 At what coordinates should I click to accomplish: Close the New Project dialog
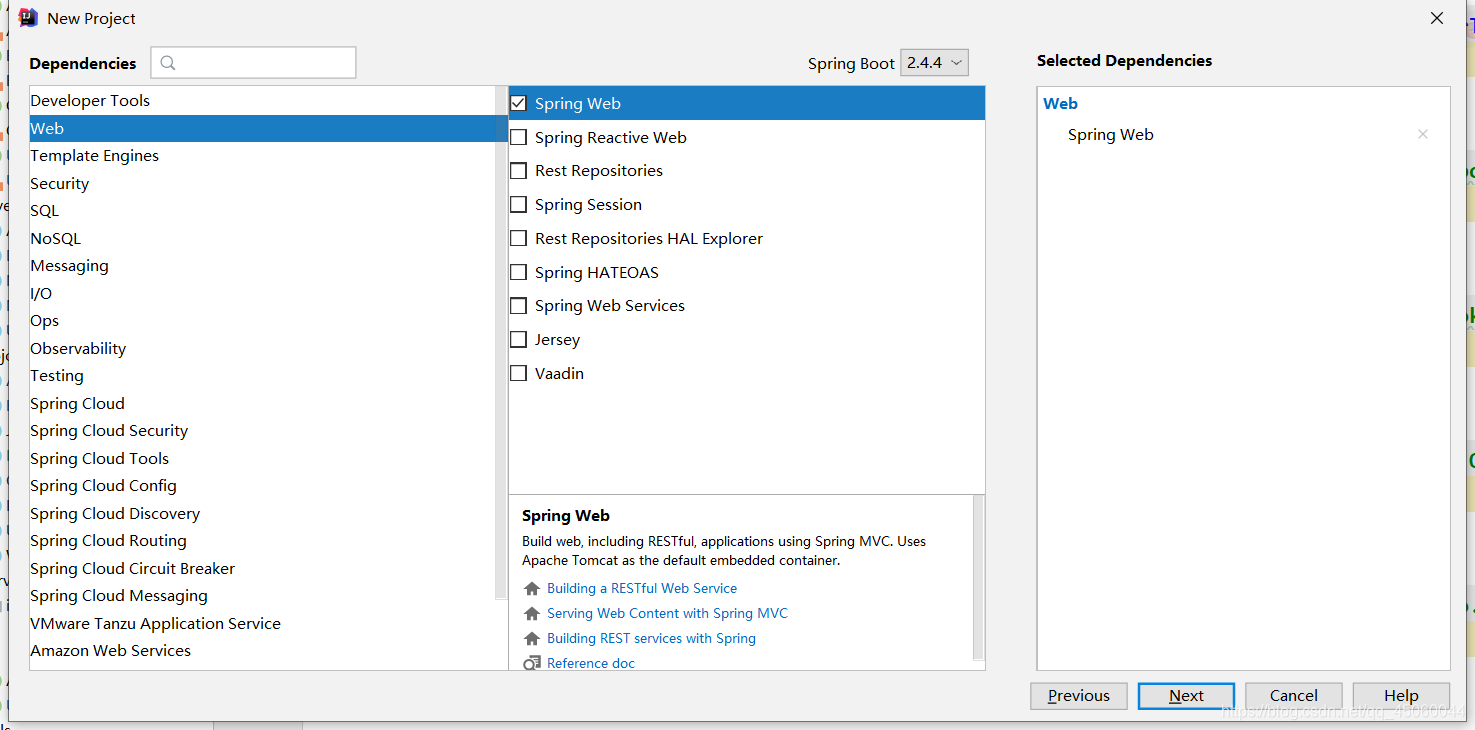pos(1437,18)
